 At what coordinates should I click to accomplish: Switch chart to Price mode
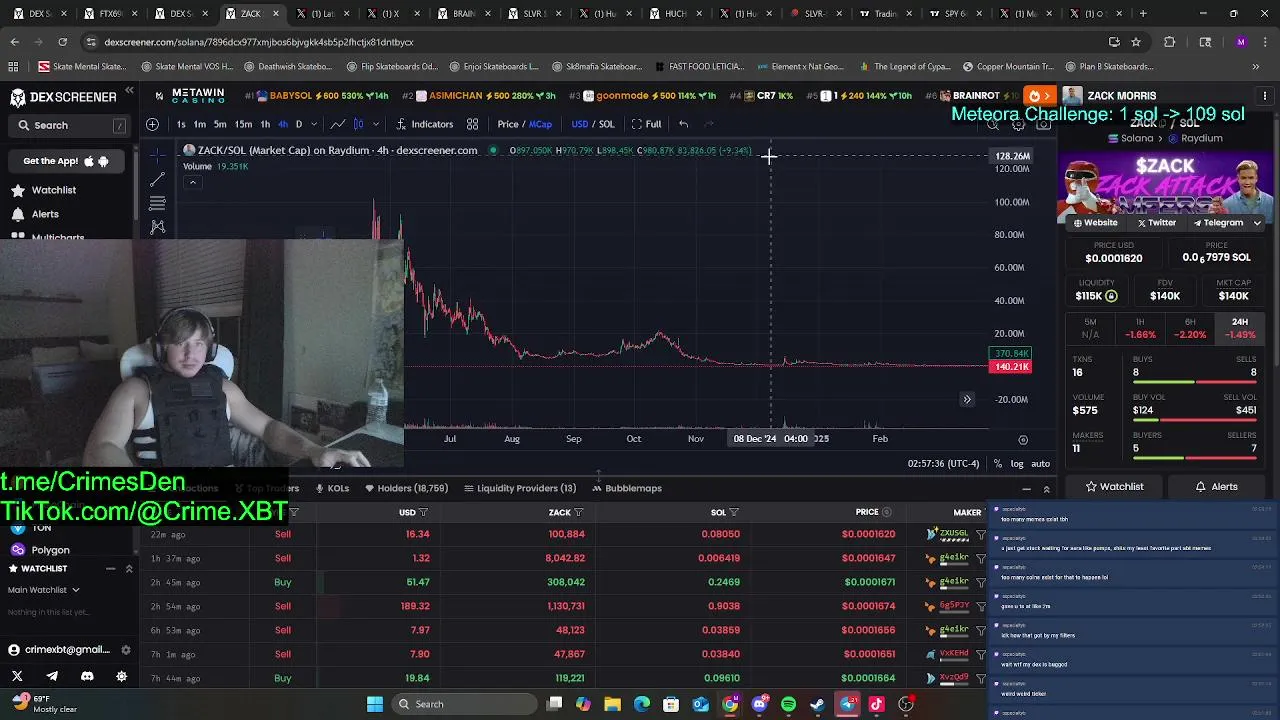click(508, 124)
